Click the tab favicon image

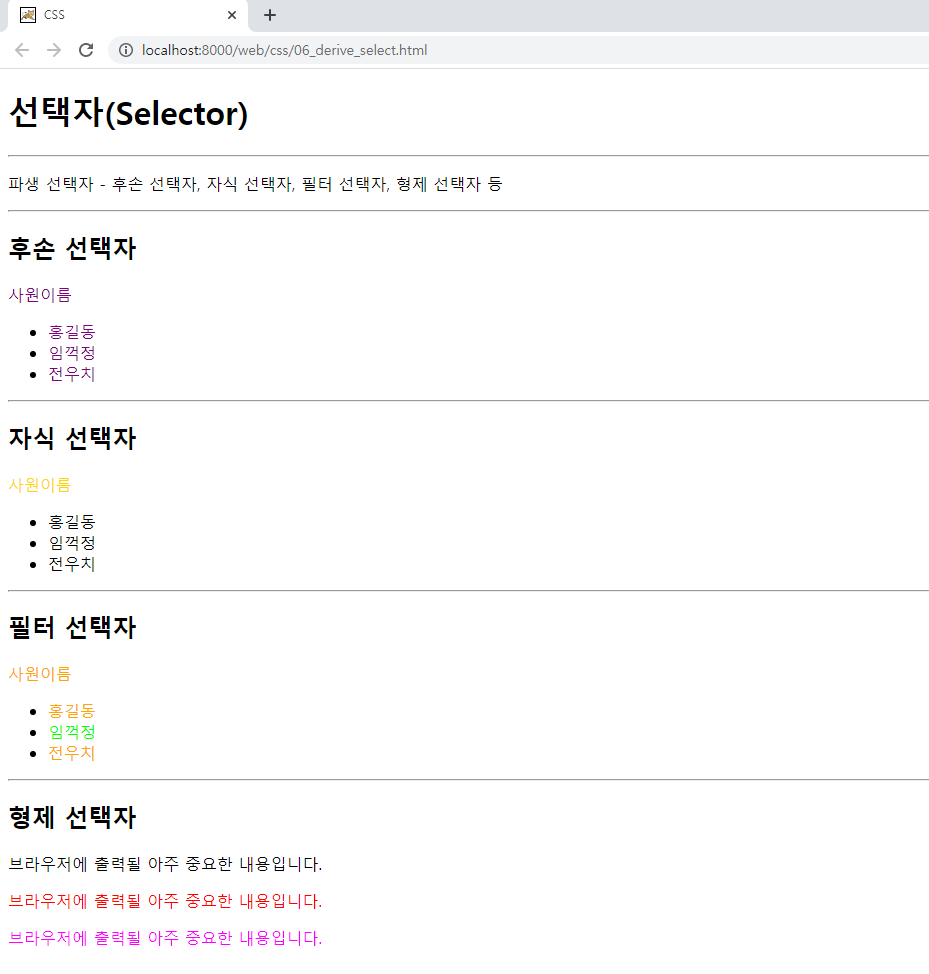(x=28, y=15)
